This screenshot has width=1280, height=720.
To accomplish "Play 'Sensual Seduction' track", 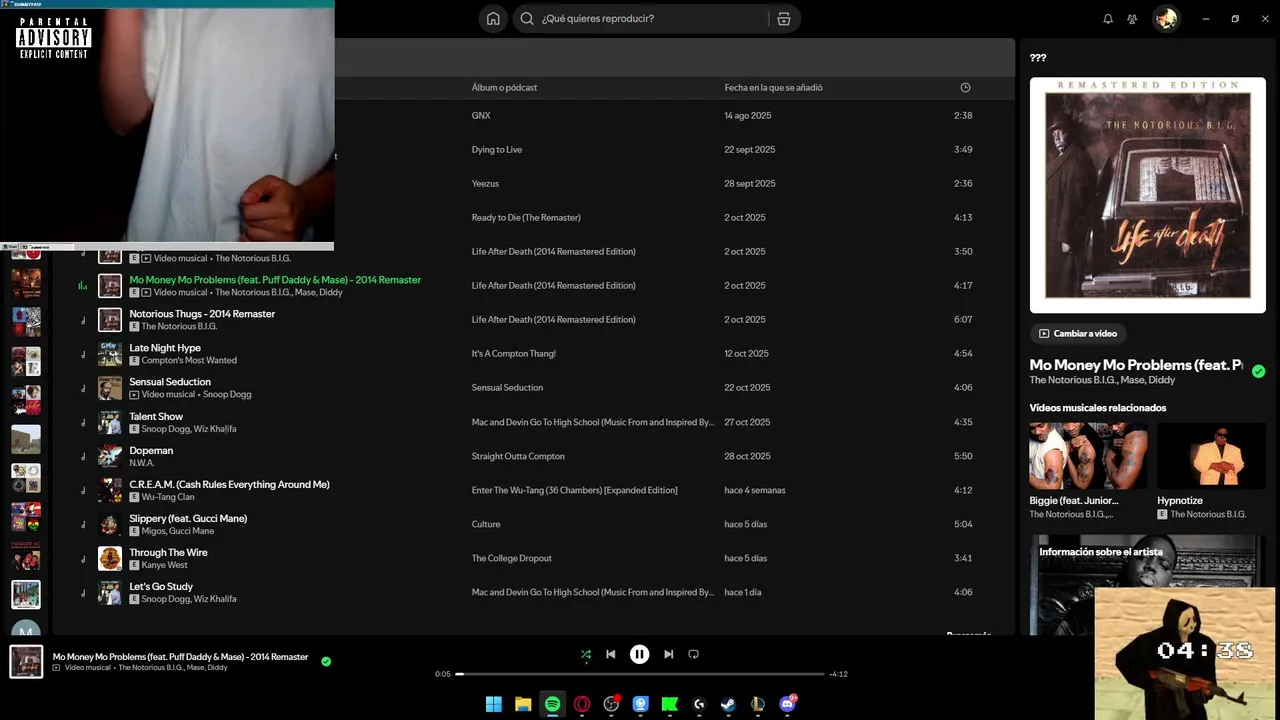I will point(170,382).
